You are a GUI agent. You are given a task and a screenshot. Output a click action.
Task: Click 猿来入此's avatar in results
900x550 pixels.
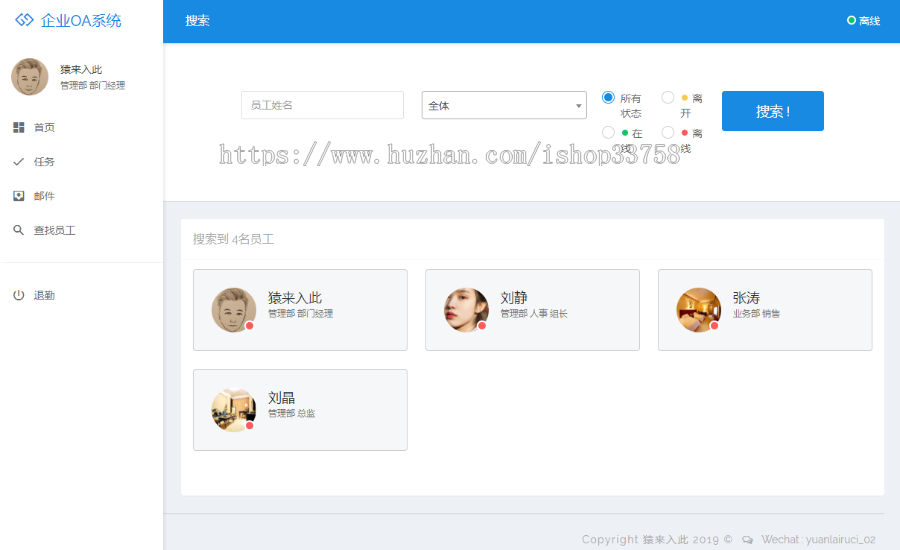coord(234,310)
